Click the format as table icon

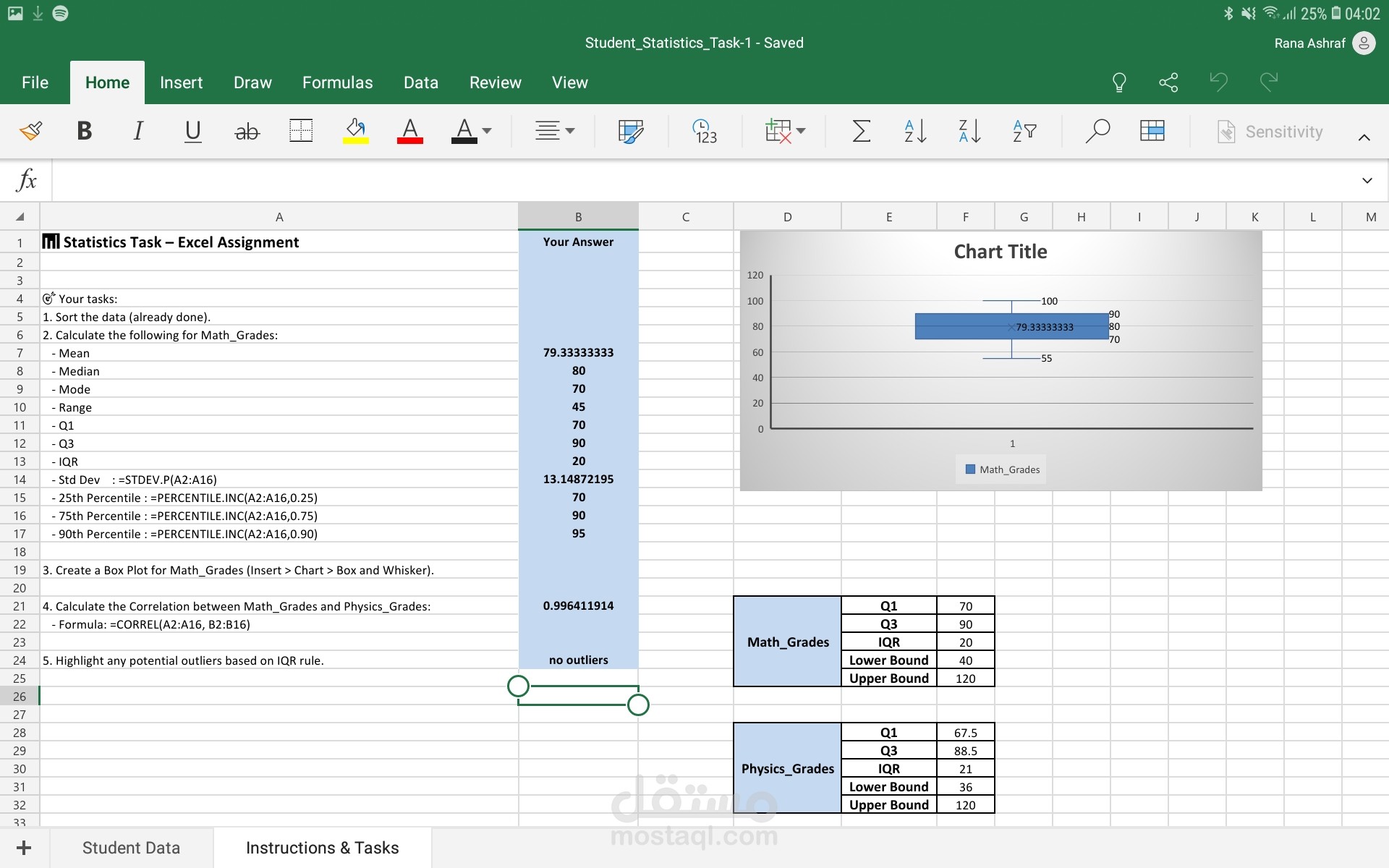click(x=1152, y=131)
